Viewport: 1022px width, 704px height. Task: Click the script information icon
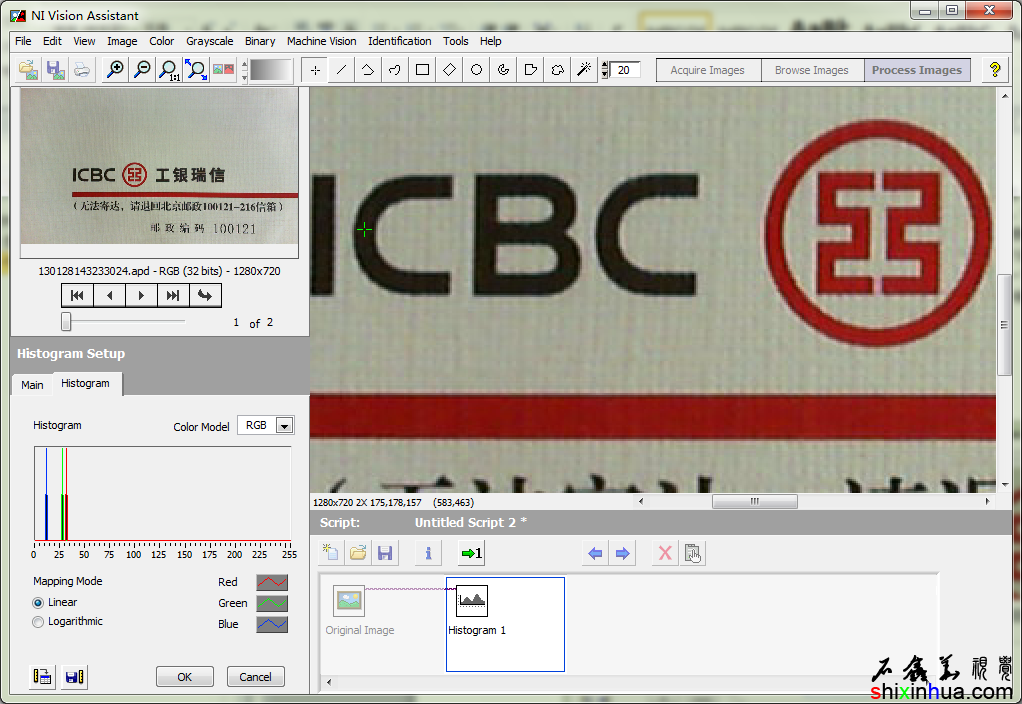pyautogui.click(x=428, y=553)
